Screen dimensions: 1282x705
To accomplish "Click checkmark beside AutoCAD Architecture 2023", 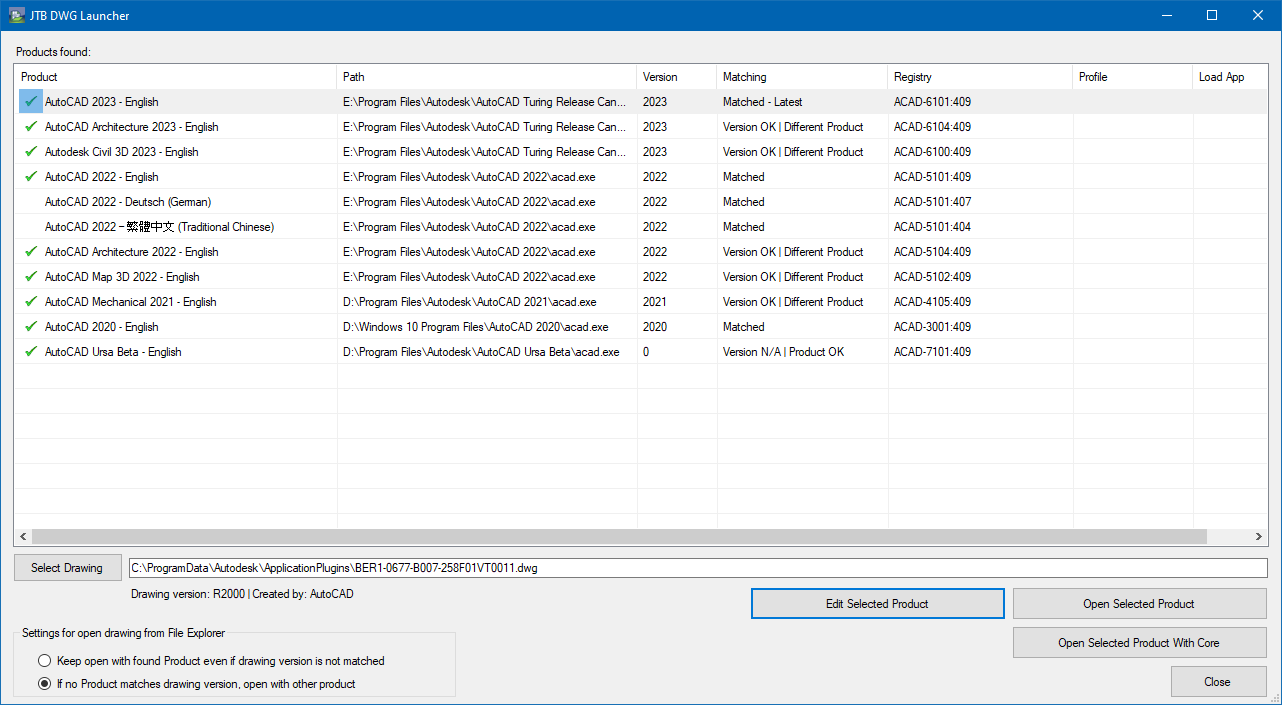I will (31, 126).
